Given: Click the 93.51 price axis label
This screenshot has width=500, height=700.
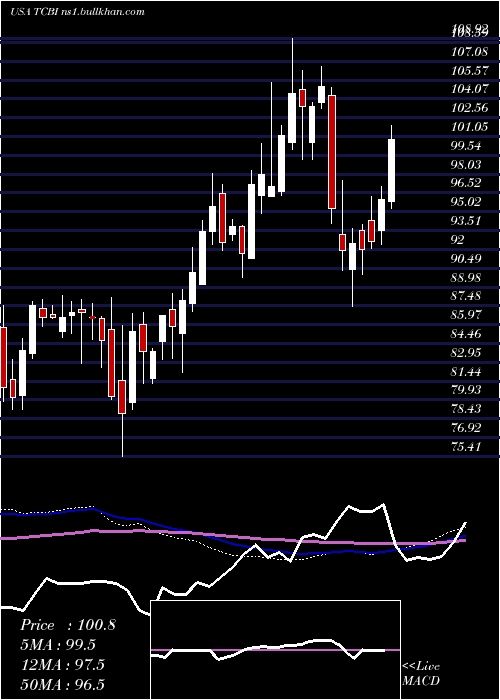Looking at the screenshot, I should pyautogui.click(x=467, y=221).
